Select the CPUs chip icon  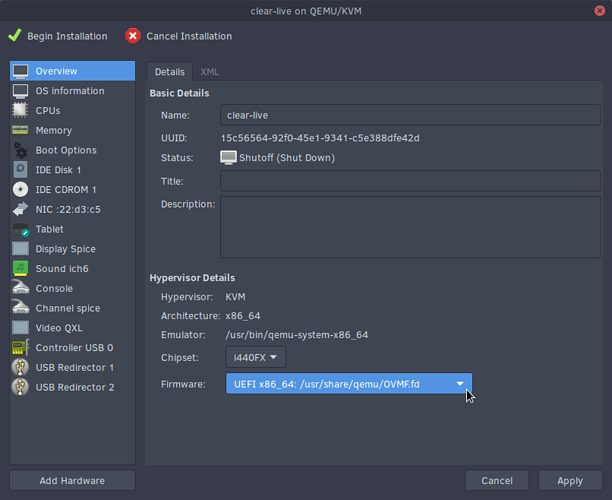pyautogui.click(x=20, y=110)
